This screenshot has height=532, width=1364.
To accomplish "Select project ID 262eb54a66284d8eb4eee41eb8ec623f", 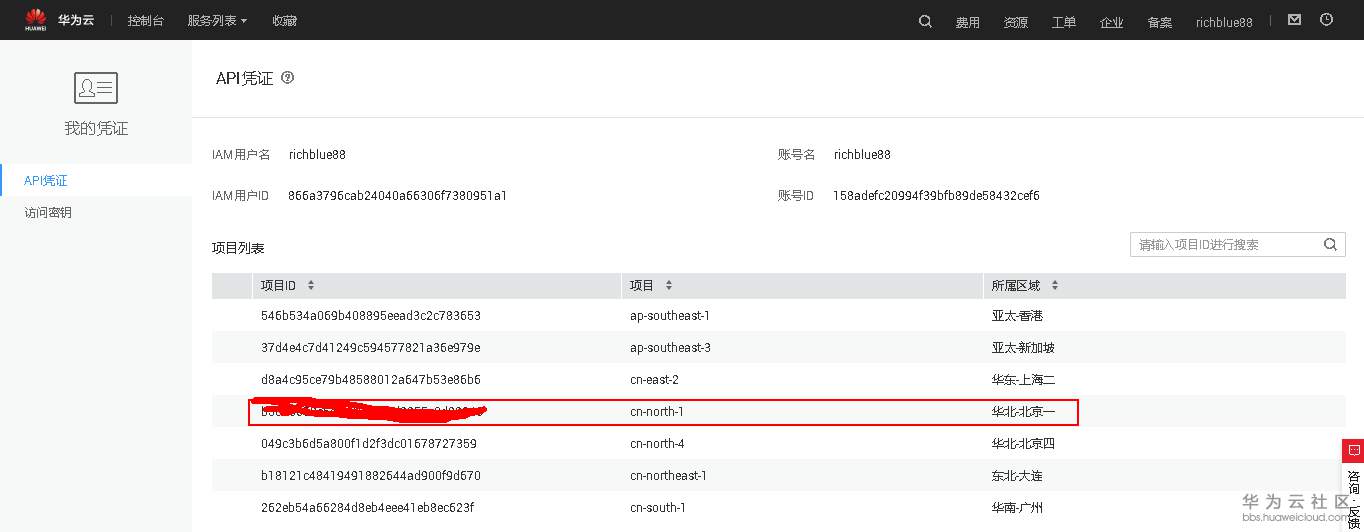I will click(368, 508).
